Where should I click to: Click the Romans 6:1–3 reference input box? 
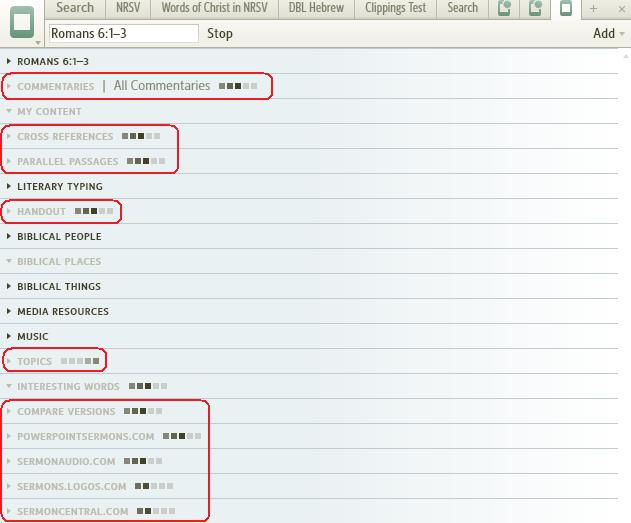coord(124,33)
